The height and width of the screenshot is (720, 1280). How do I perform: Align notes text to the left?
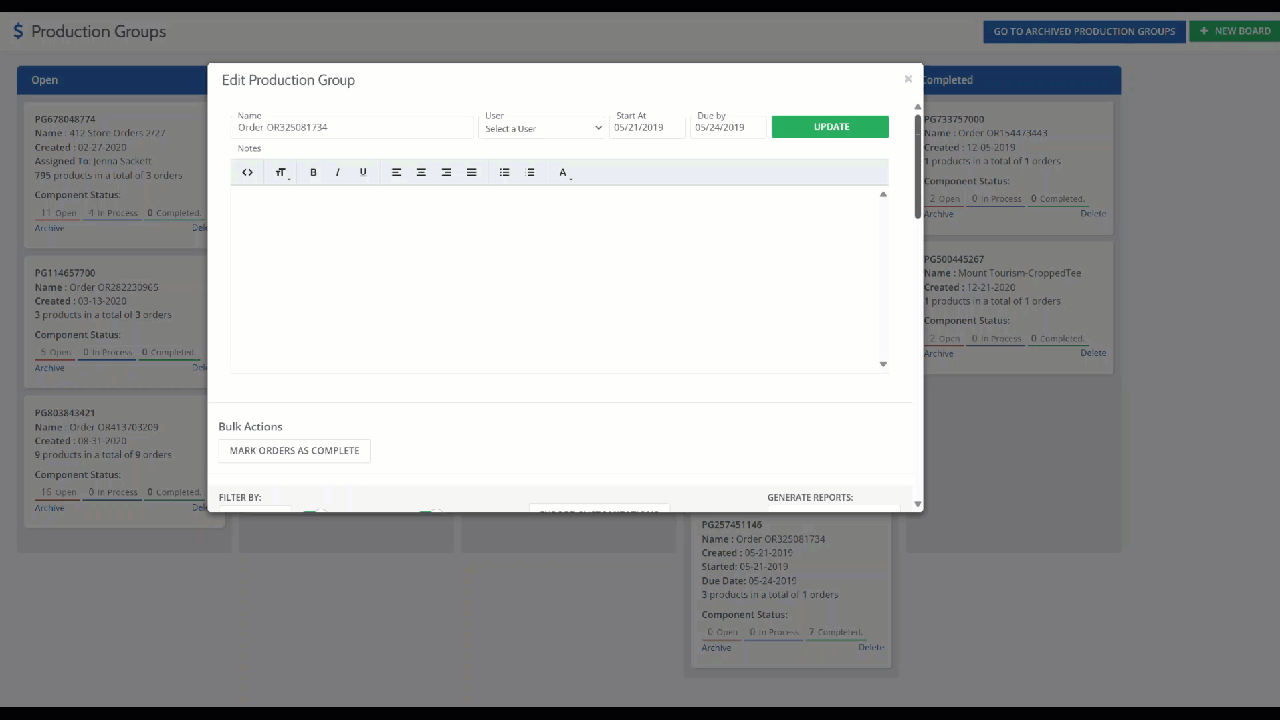397,173
